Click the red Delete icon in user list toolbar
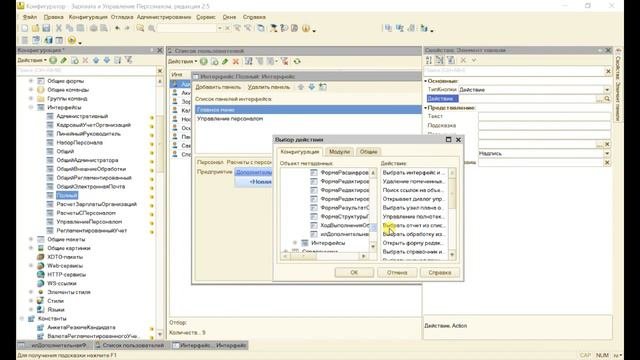Image resolution: width=640 pixels, height=360 pixels. tap(236, 62)
